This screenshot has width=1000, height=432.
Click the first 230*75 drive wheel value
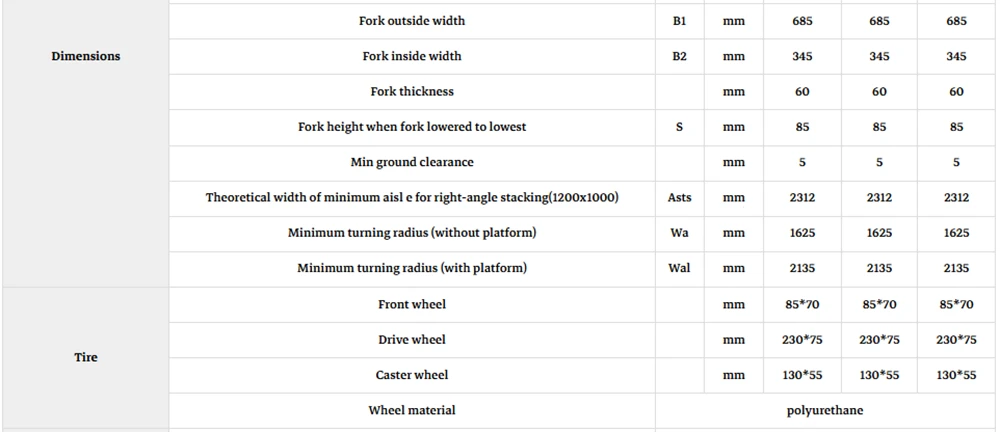[x=802, y=339]
